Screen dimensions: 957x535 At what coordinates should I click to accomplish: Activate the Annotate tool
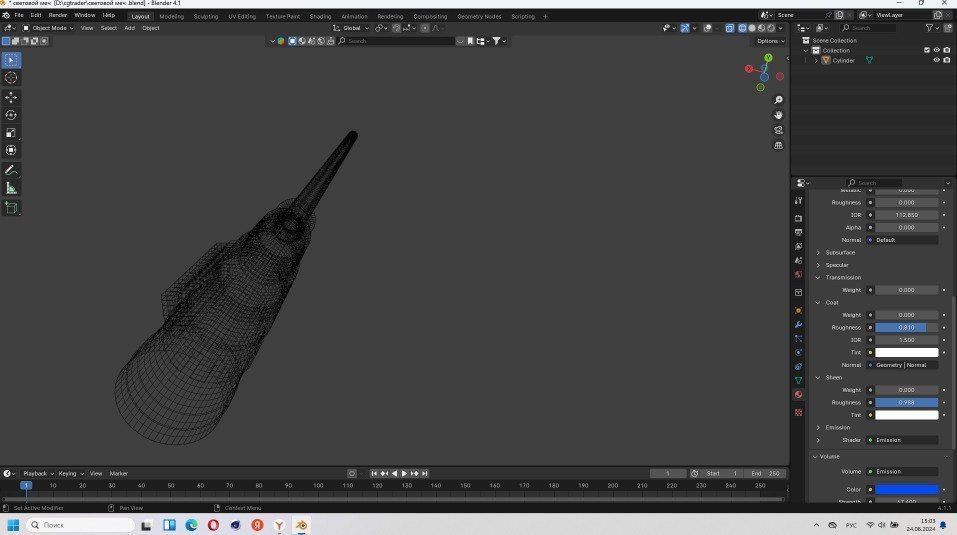coord(11,170)
